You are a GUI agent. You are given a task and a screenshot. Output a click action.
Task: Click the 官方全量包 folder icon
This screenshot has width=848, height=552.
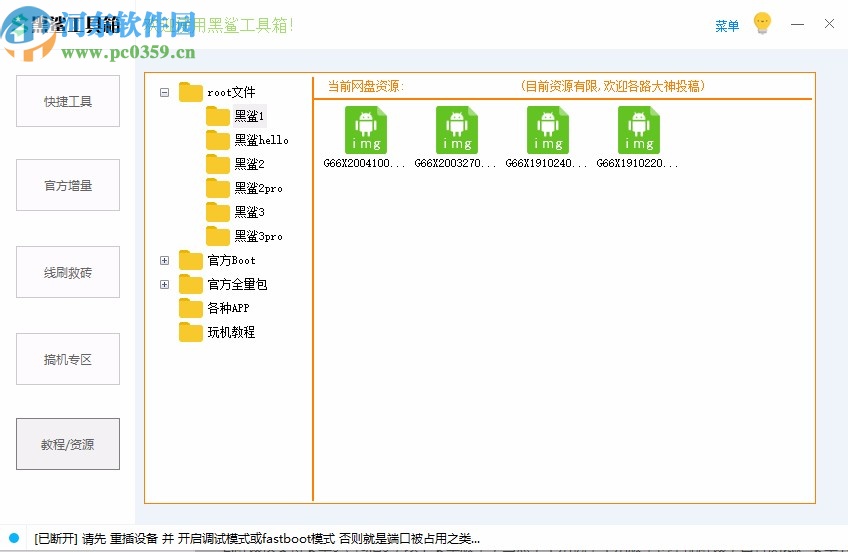click(x=191, y=284)
